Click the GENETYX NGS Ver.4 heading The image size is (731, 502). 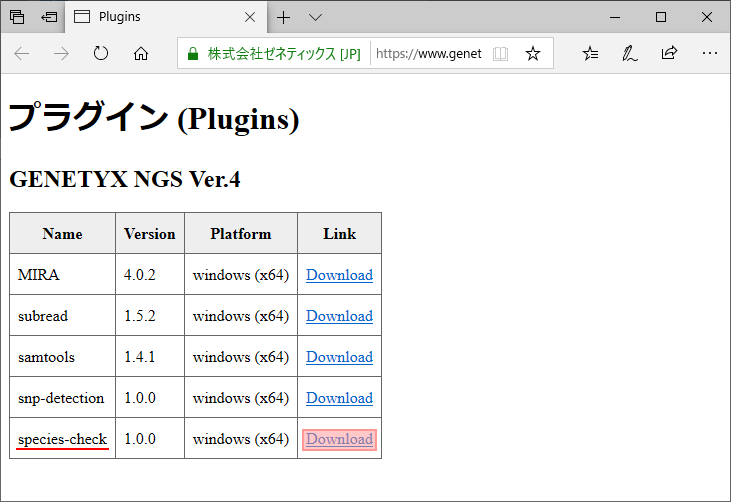[125, 179]
